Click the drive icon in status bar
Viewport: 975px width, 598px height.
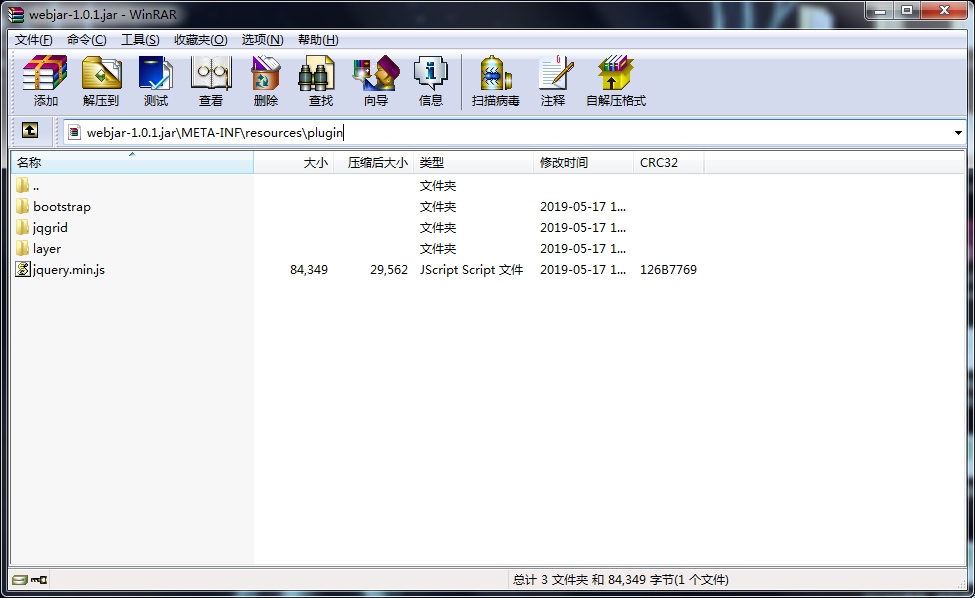(x=20, y=579)
